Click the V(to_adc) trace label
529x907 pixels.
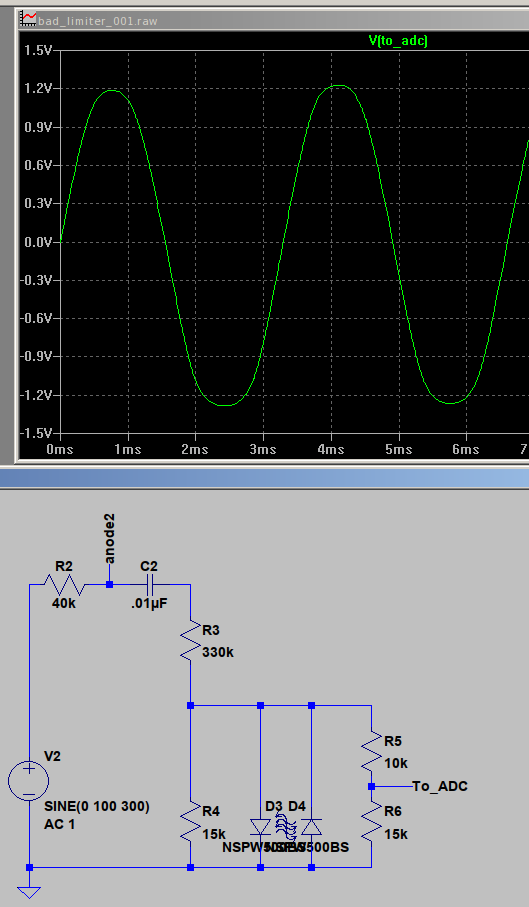398,40
